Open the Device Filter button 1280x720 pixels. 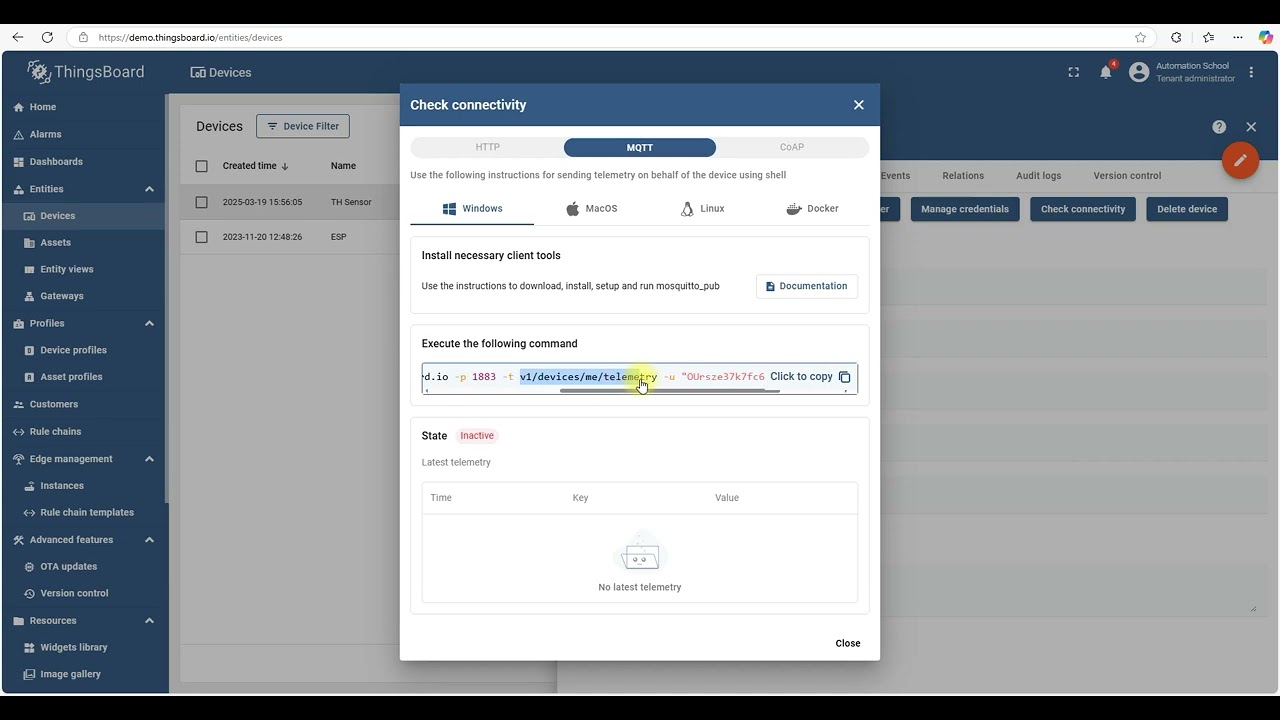[x=303, y=126]
